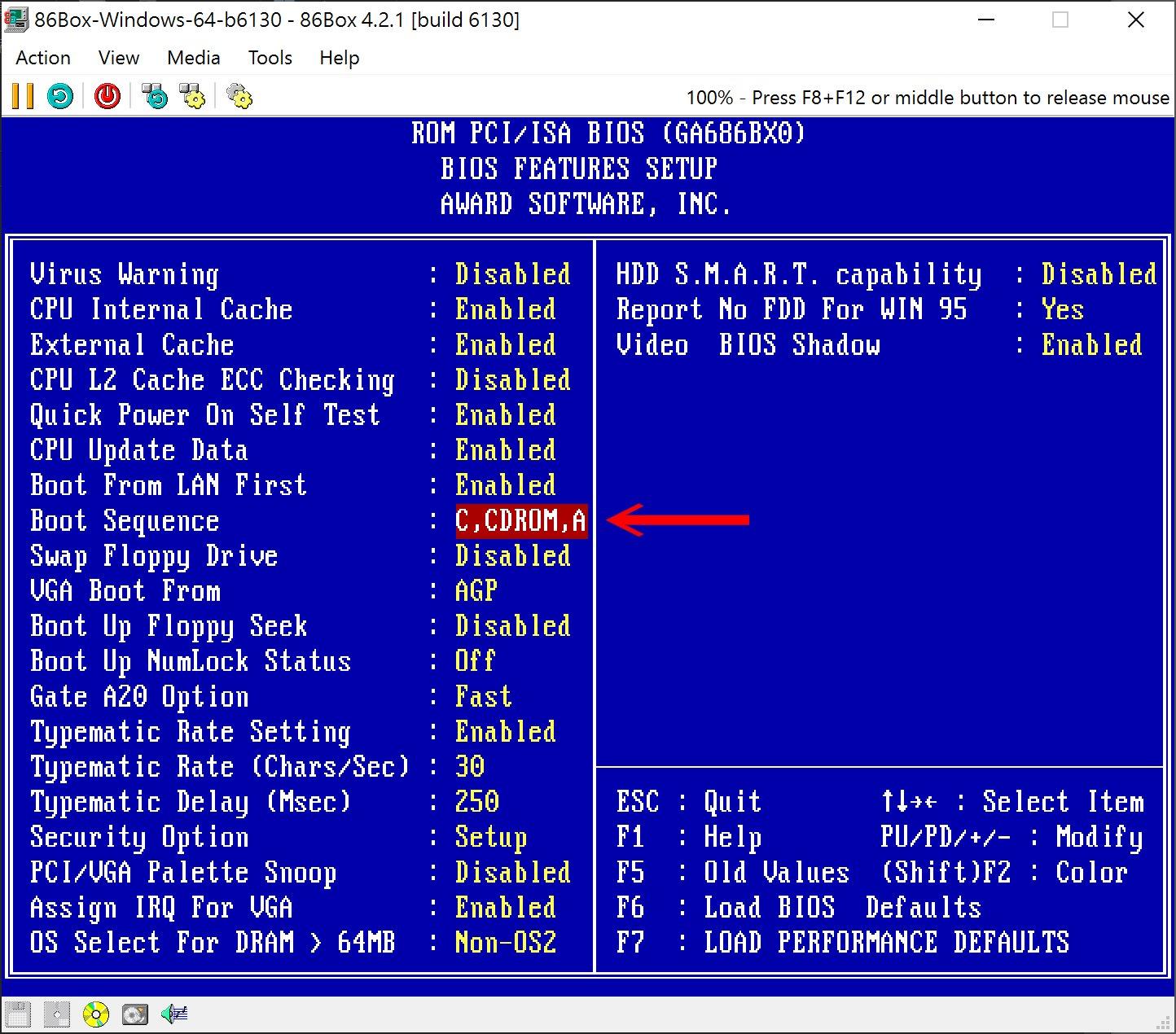Click the 'AWARD SOFTWARE, INC.' heading
The image size is (1176, 1034).
pyautogui.click(x=586, y=204)
